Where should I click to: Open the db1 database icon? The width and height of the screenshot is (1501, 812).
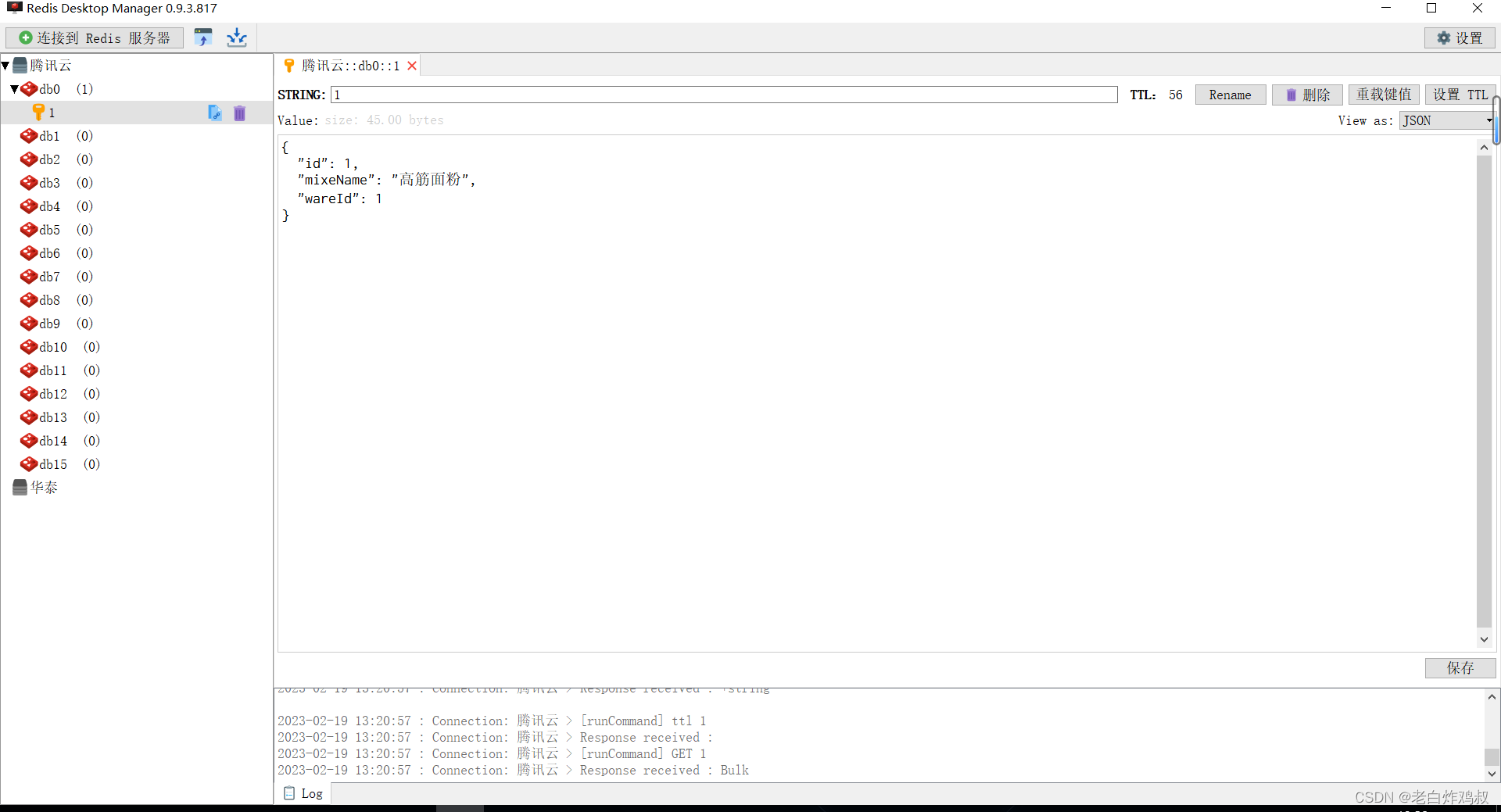click(29, 136)
